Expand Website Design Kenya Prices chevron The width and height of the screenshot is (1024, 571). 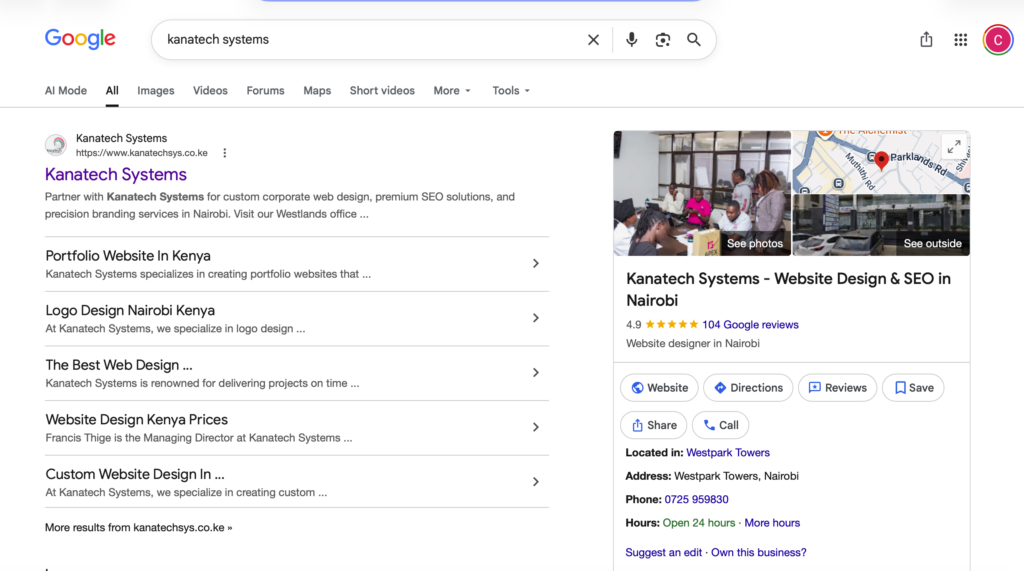click(536, 427)
